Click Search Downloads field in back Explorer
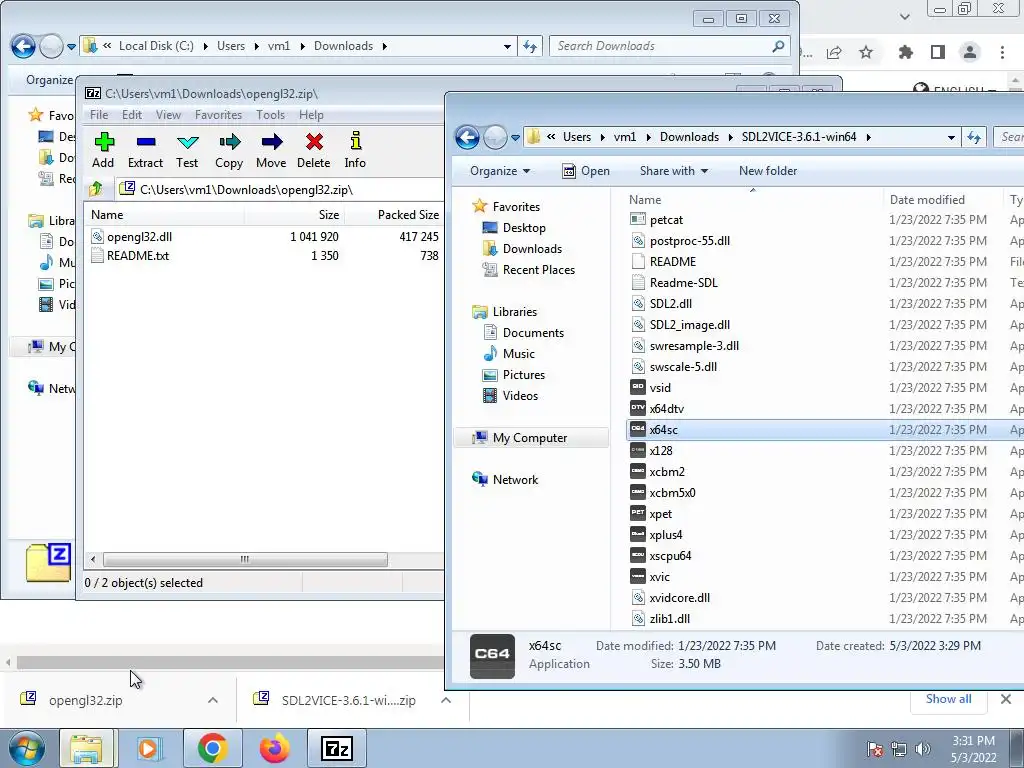The image size is (1024, 768). point(669,46)
